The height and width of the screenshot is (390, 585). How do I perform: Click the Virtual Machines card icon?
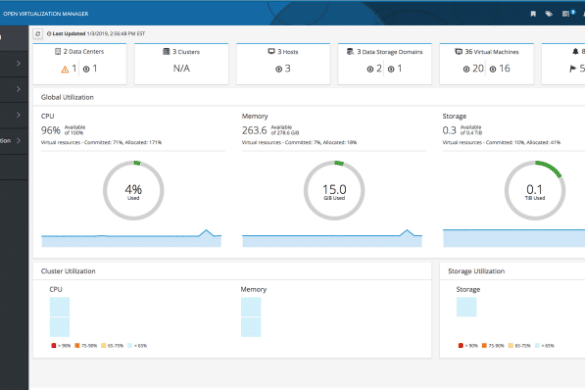point(459,52)
